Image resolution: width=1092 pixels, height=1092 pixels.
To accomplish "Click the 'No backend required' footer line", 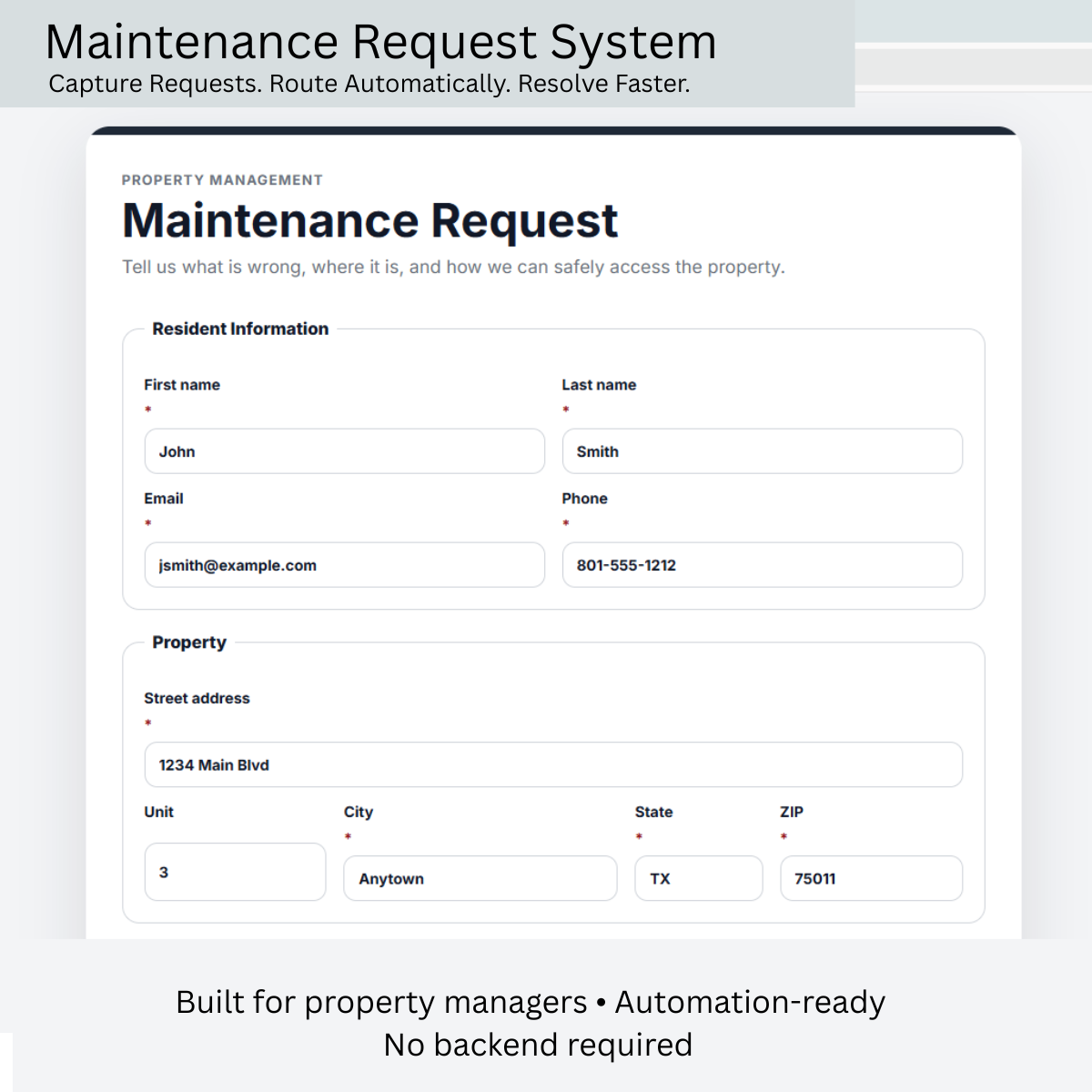I will tap(538, 1045).
